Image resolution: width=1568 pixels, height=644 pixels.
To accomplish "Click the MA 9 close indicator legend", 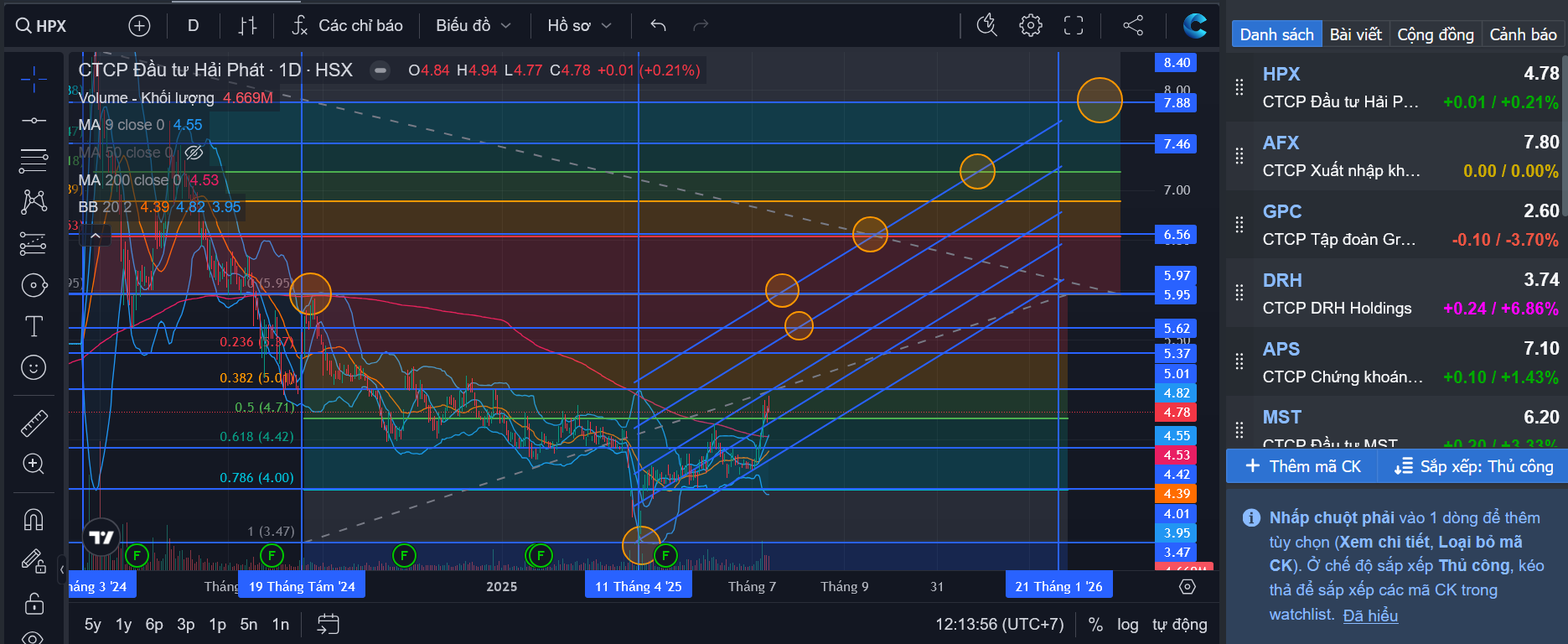I will pyautogui.click(x=122, y=125).
